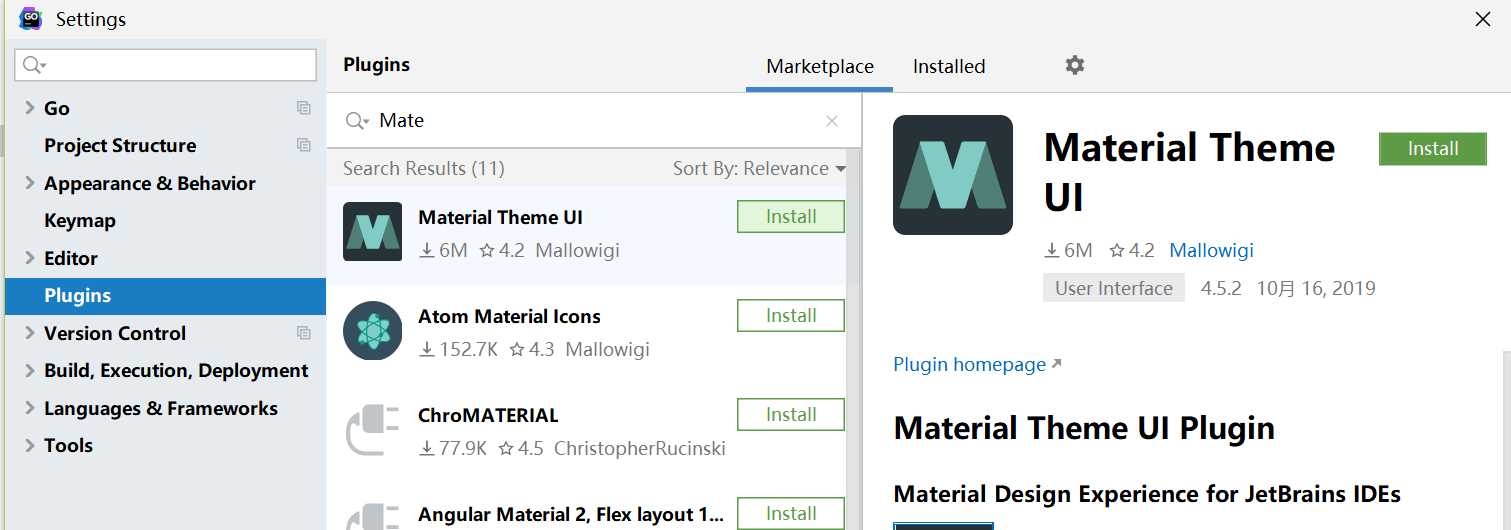1511x530 pixels.
Task: Click the plugin search magnifier icon
Action: [357, 121]
